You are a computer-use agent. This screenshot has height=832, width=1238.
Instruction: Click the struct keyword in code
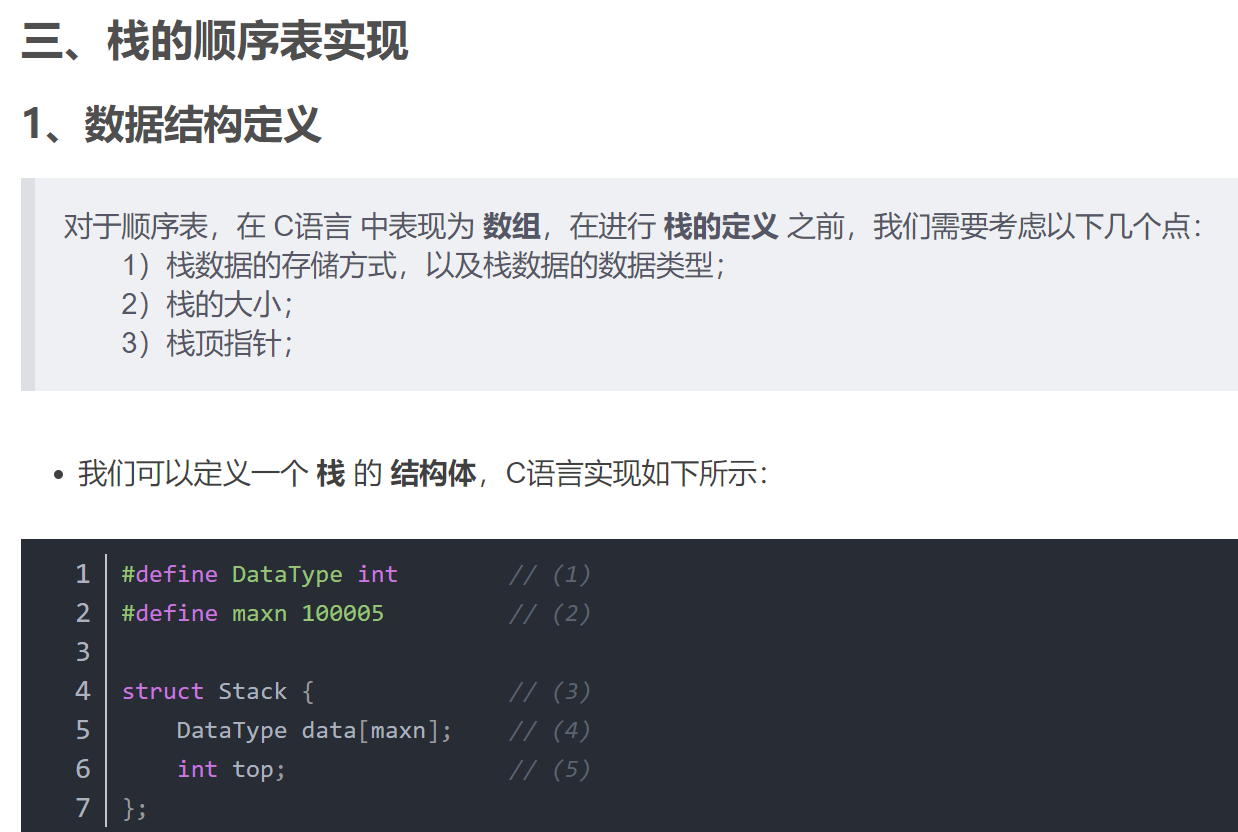click(162, 691)
